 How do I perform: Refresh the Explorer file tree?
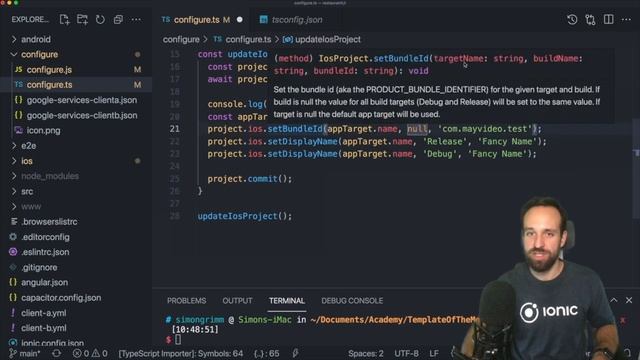[x=100, y=20]
